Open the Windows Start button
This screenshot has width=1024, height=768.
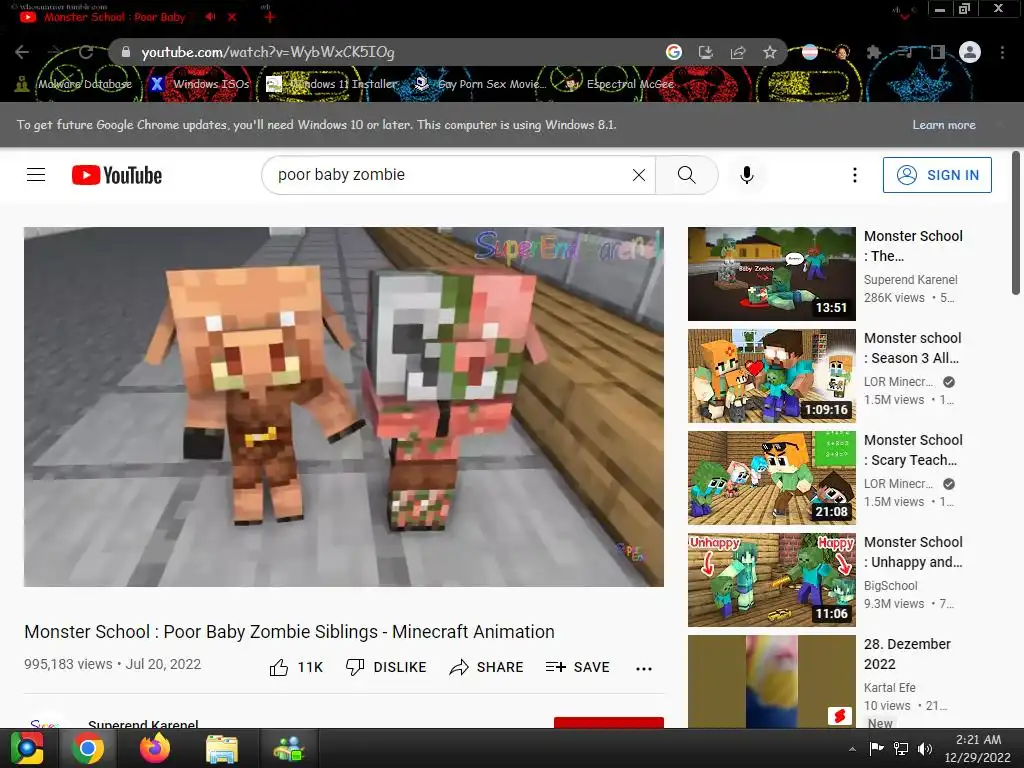point(27,748)
